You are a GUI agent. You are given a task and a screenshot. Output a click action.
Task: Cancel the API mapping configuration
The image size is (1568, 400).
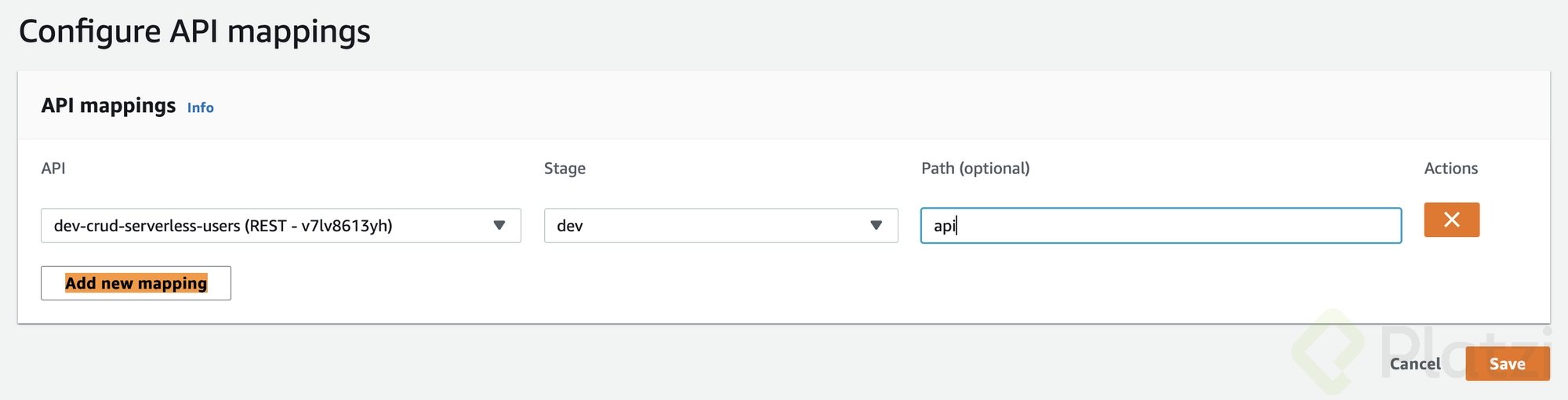coord(1415,364)
